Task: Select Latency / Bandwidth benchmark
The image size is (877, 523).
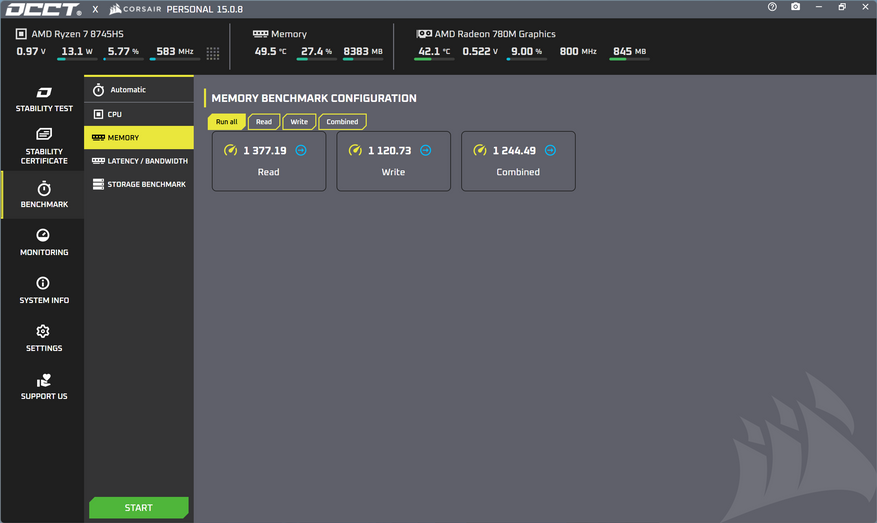Action: click(x=139, y=161)
